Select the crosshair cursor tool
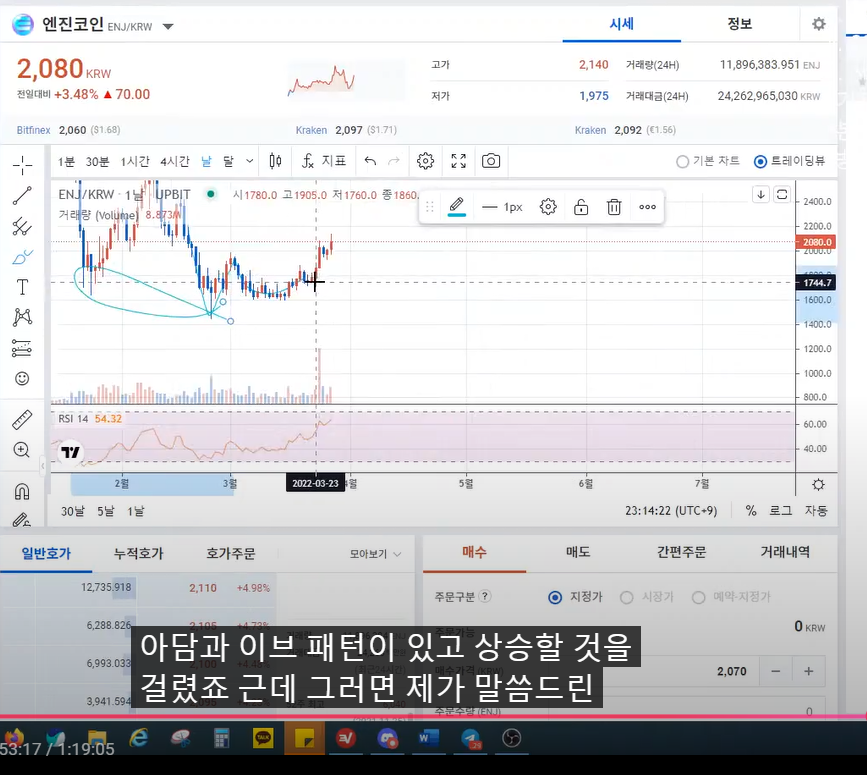867x775 pixels. pos(22,165)
